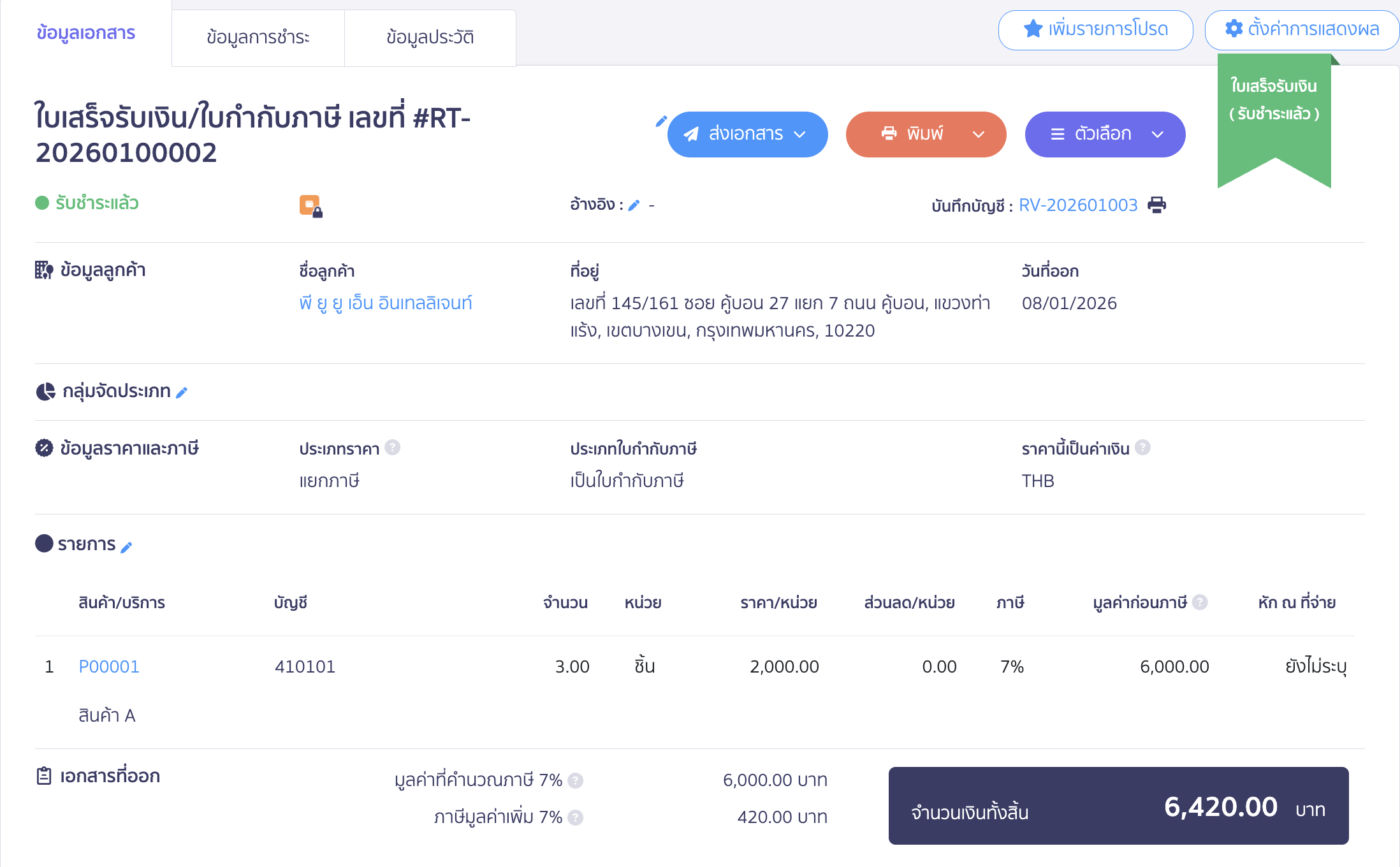1400x867 pixels.
Task: Click the help icon beside มูลค่าที่คำนวณภาษี 7%
Action: (x=577, y=779)
